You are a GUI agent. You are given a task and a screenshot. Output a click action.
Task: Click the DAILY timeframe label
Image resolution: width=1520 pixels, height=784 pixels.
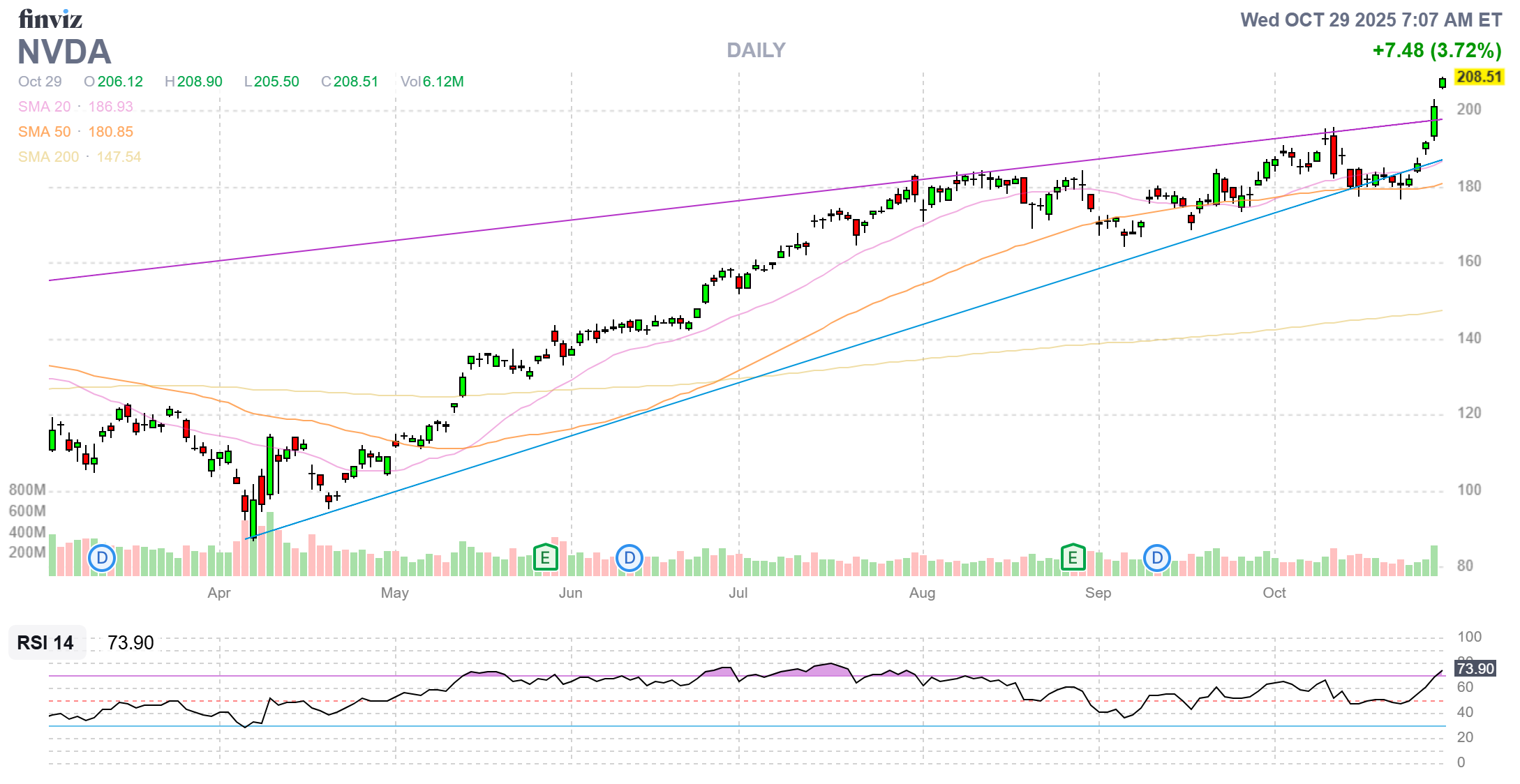(x=756, y=50)
